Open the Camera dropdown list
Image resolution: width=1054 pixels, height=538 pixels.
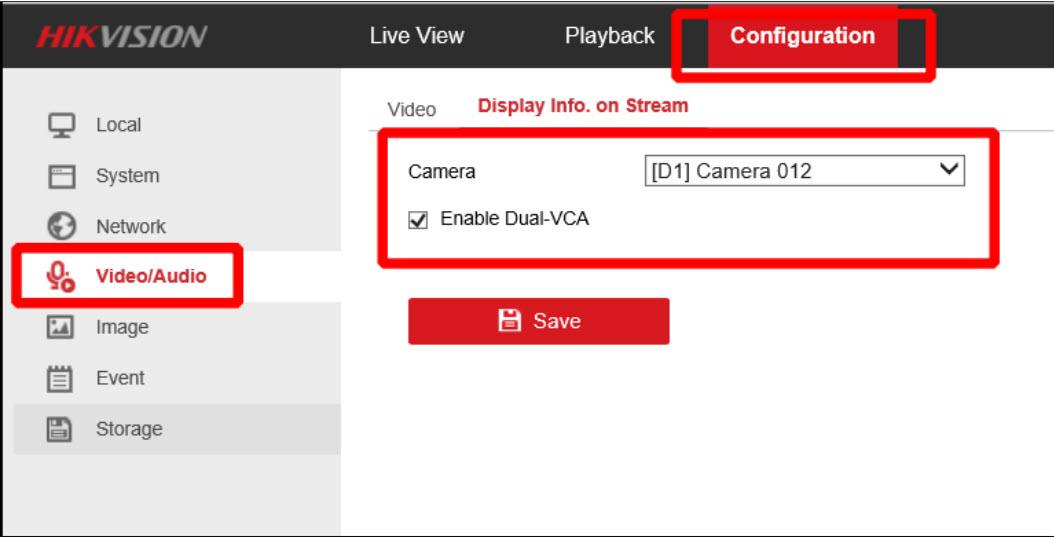coord(804,171)
